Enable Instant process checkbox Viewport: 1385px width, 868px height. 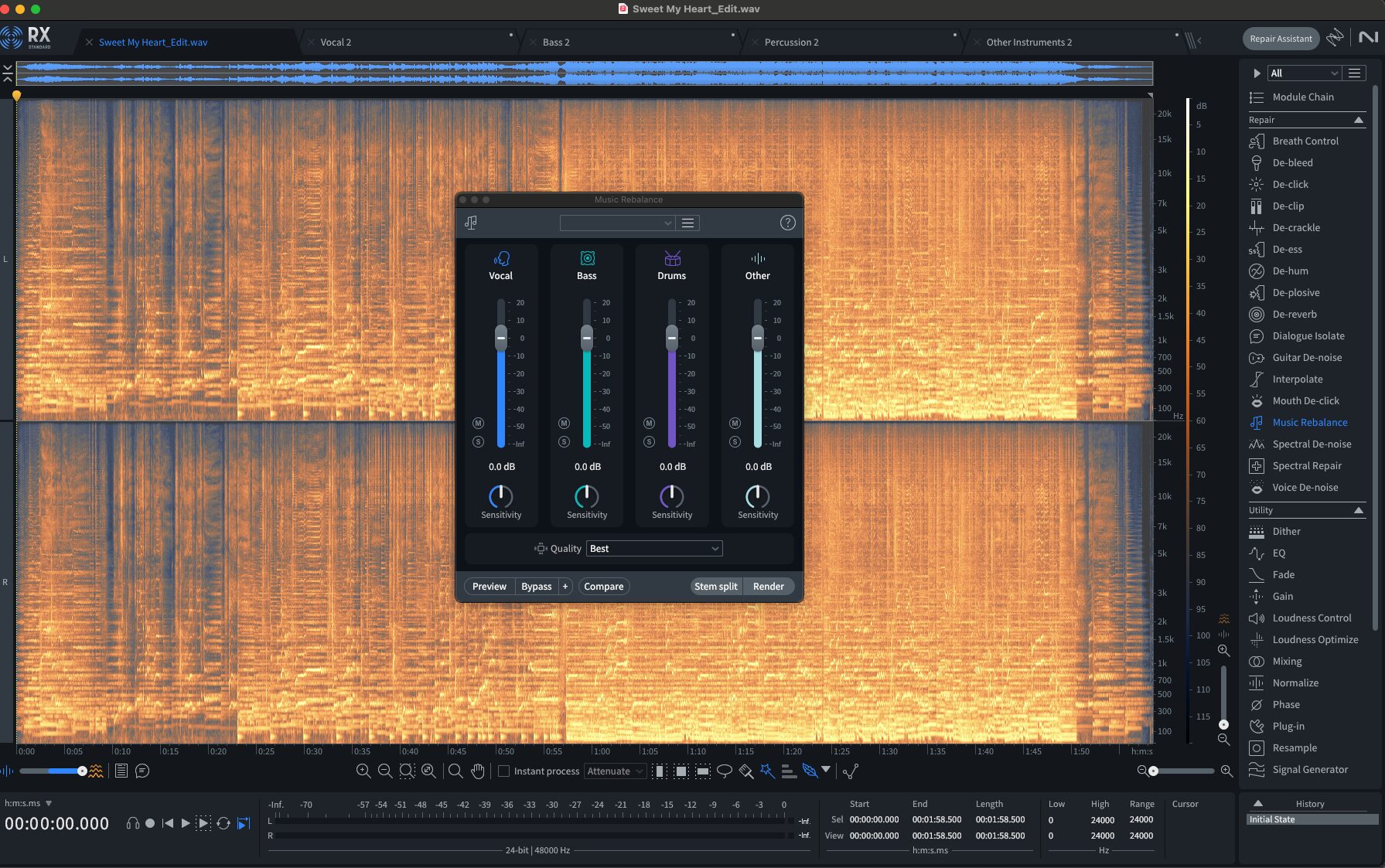coord(503,771)
